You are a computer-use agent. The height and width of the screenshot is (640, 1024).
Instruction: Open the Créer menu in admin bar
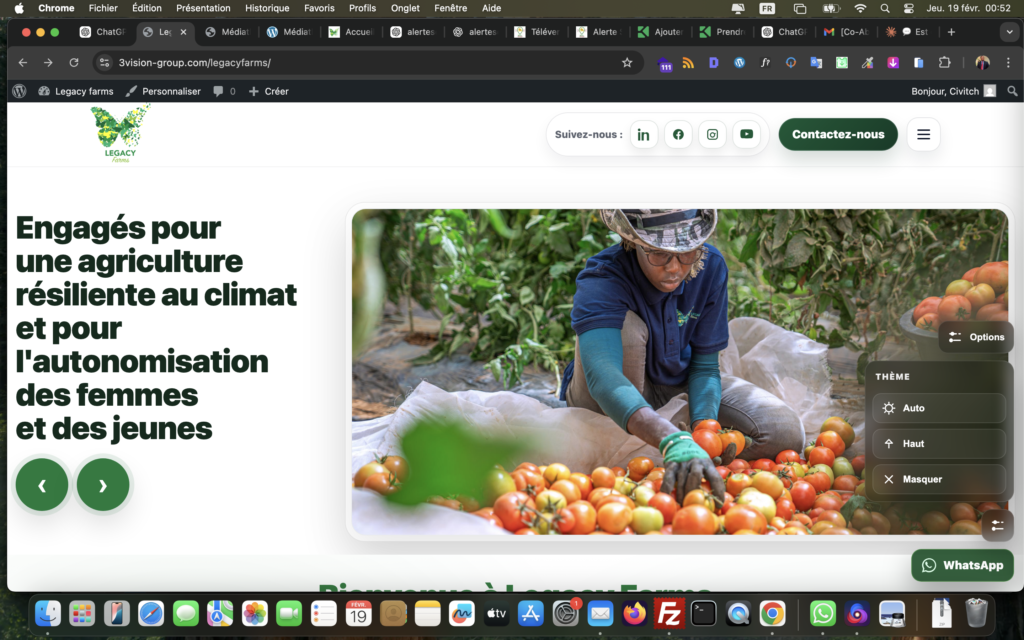point(269,91)
